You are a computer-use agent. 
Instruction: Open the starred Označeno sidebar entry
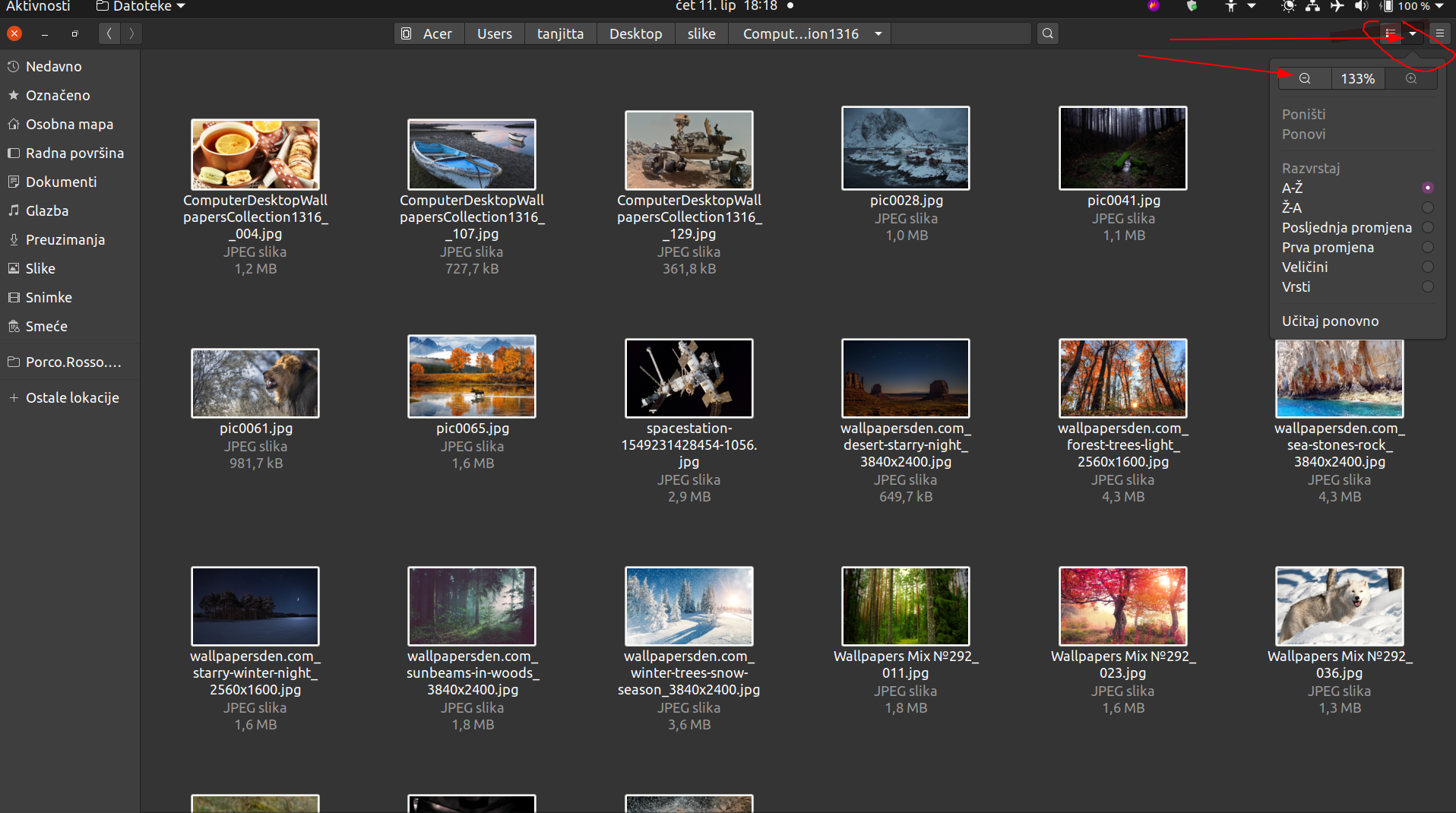coord(70,95)
